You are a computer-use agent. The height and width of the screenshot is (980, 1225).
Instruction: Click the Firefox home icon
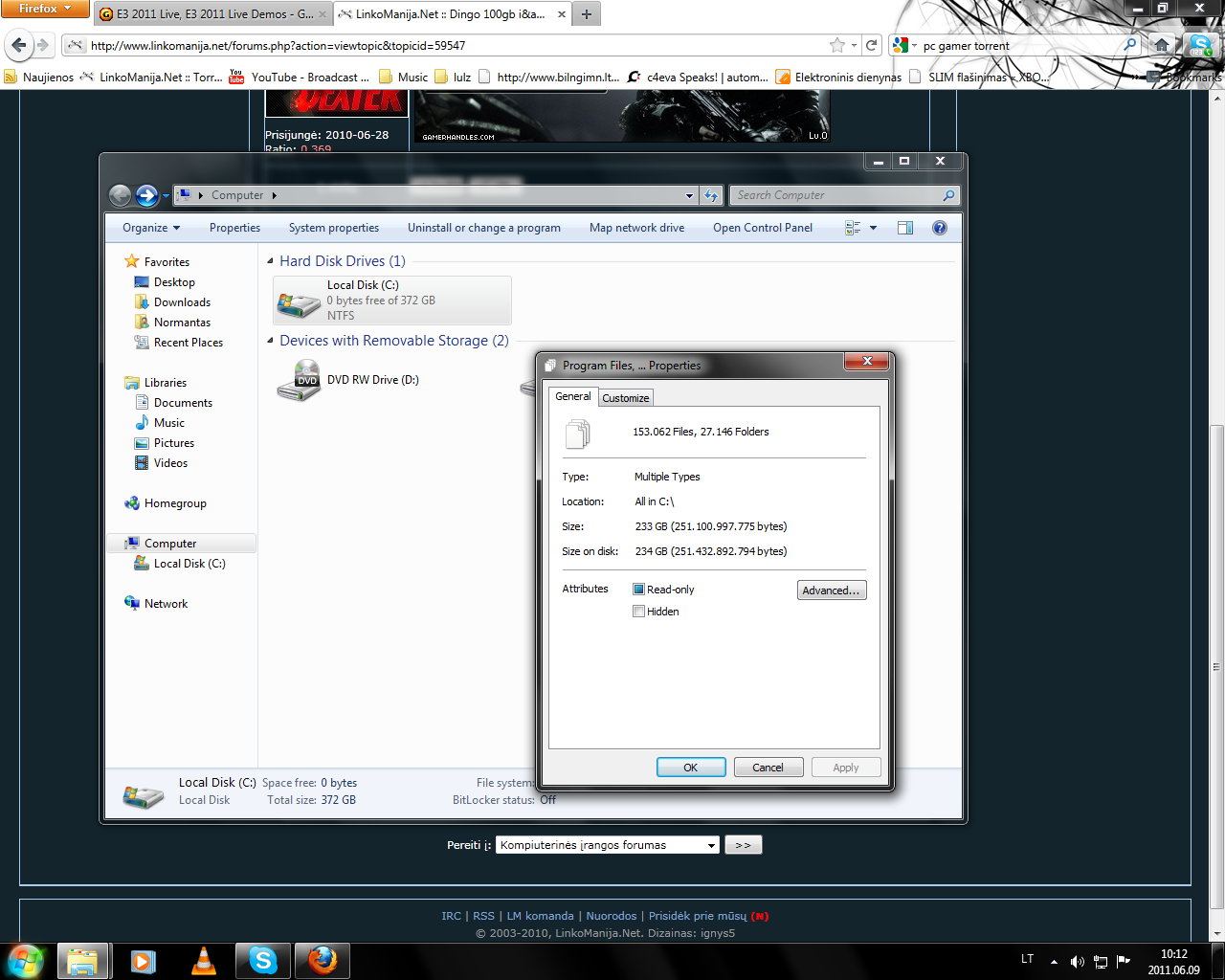1161,45
